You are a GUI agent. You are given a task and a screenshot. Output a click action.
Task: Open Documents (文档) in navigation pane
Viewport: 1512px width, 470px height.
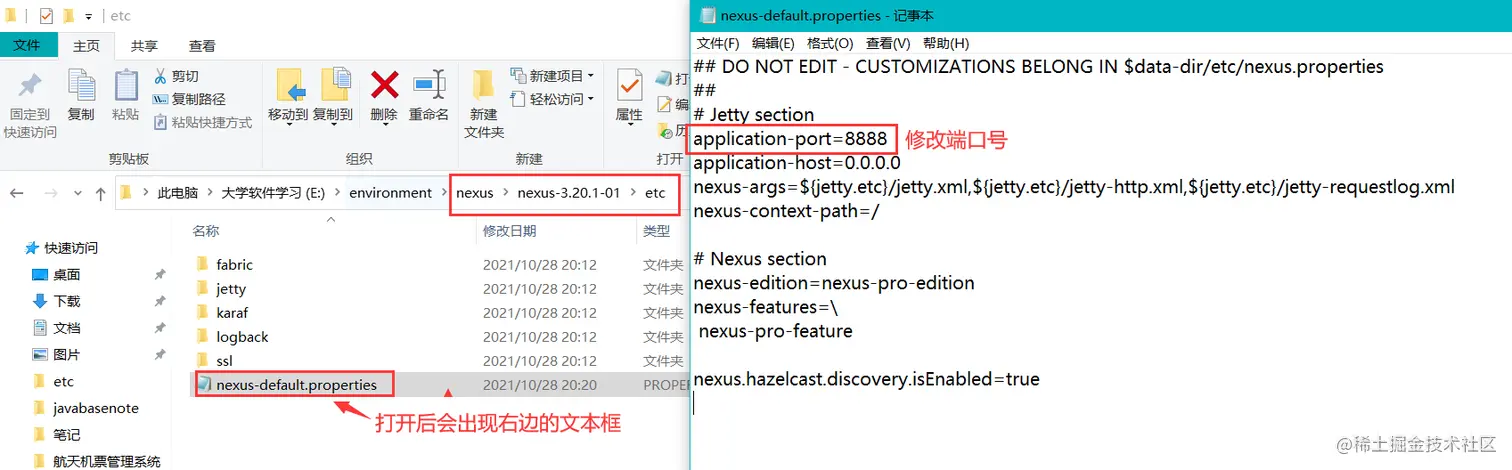(66, 328)
